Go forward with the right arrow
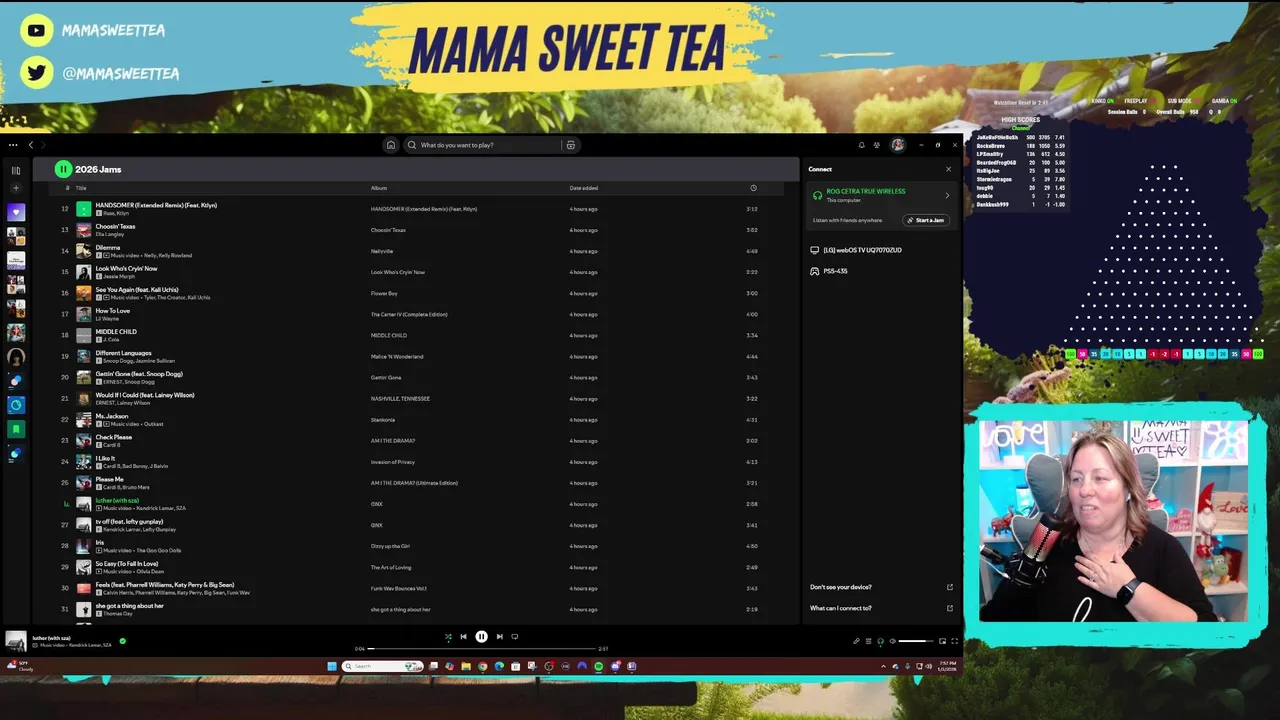 tap(43, 145)
